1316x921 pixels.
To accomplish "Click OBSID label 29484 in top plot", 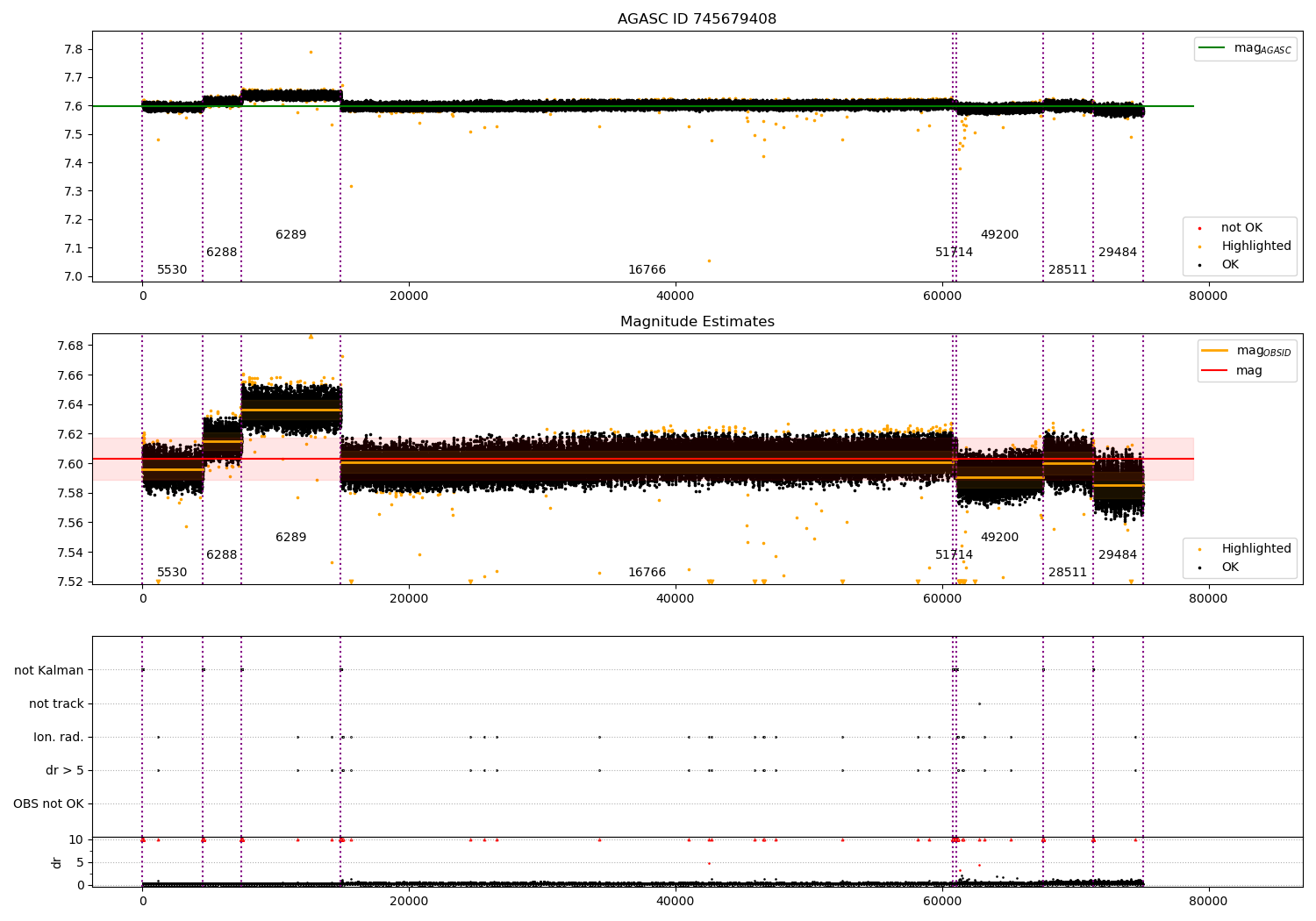I will (1118, 253).
